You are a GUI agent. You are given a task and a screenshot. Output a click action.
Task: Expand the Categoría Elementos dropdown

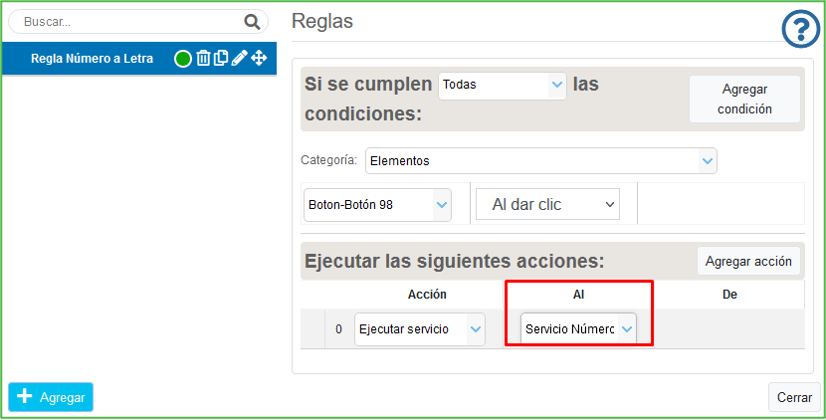click(540, 160)
